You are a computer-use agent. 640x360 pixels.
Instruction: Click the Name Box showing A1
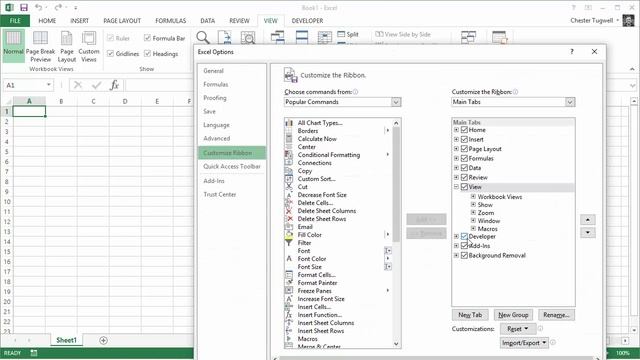pos(28,85)
